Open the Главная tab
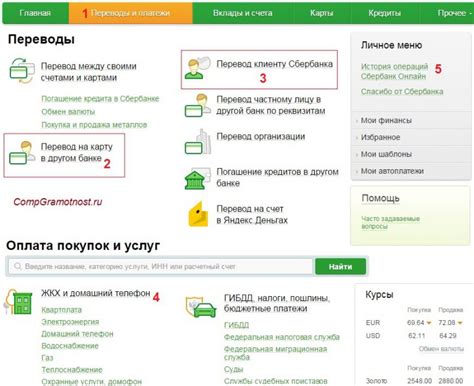 tap(35, 13)
